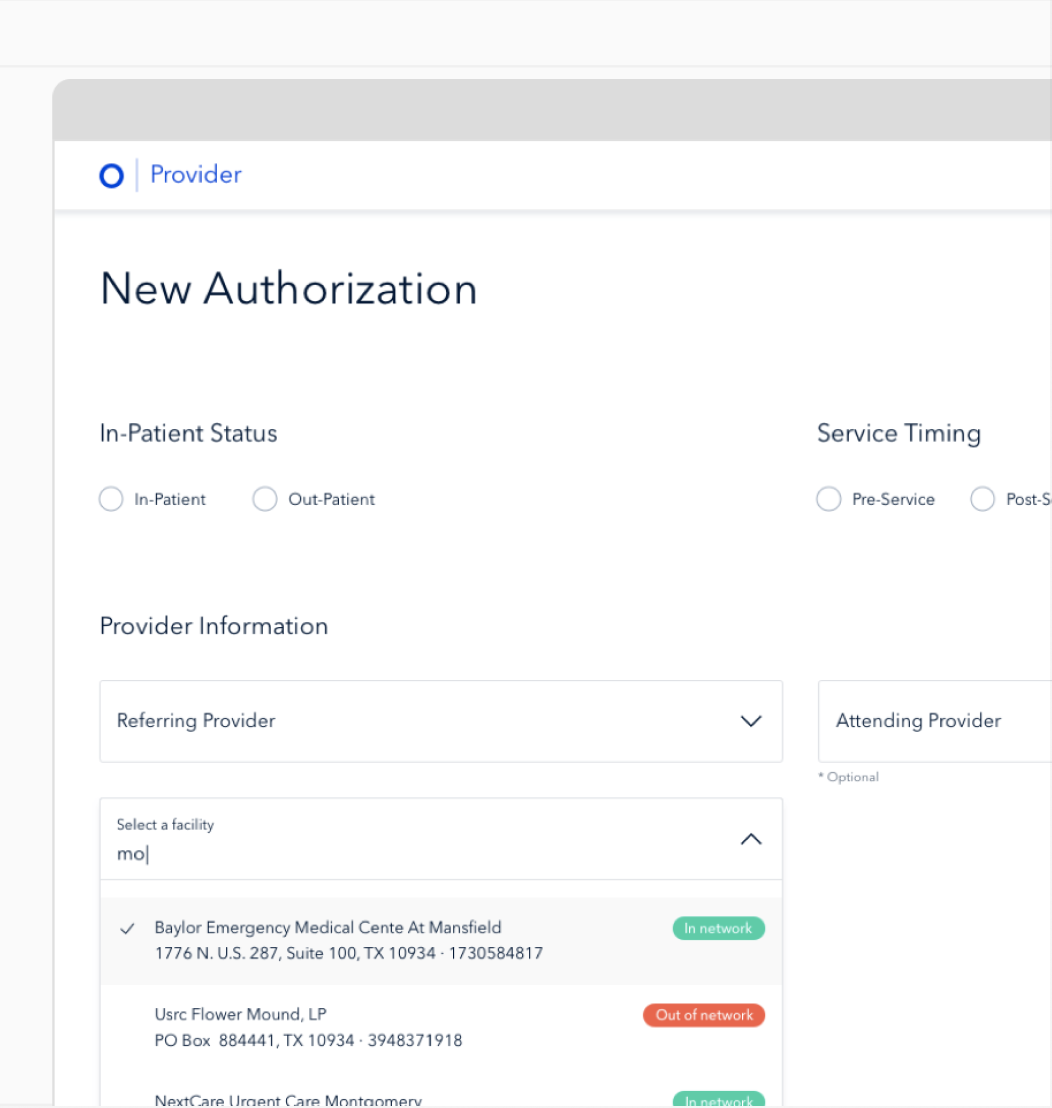Choose the Pre-Service option
1052x1108 pixels.
(x=829, y=499)
